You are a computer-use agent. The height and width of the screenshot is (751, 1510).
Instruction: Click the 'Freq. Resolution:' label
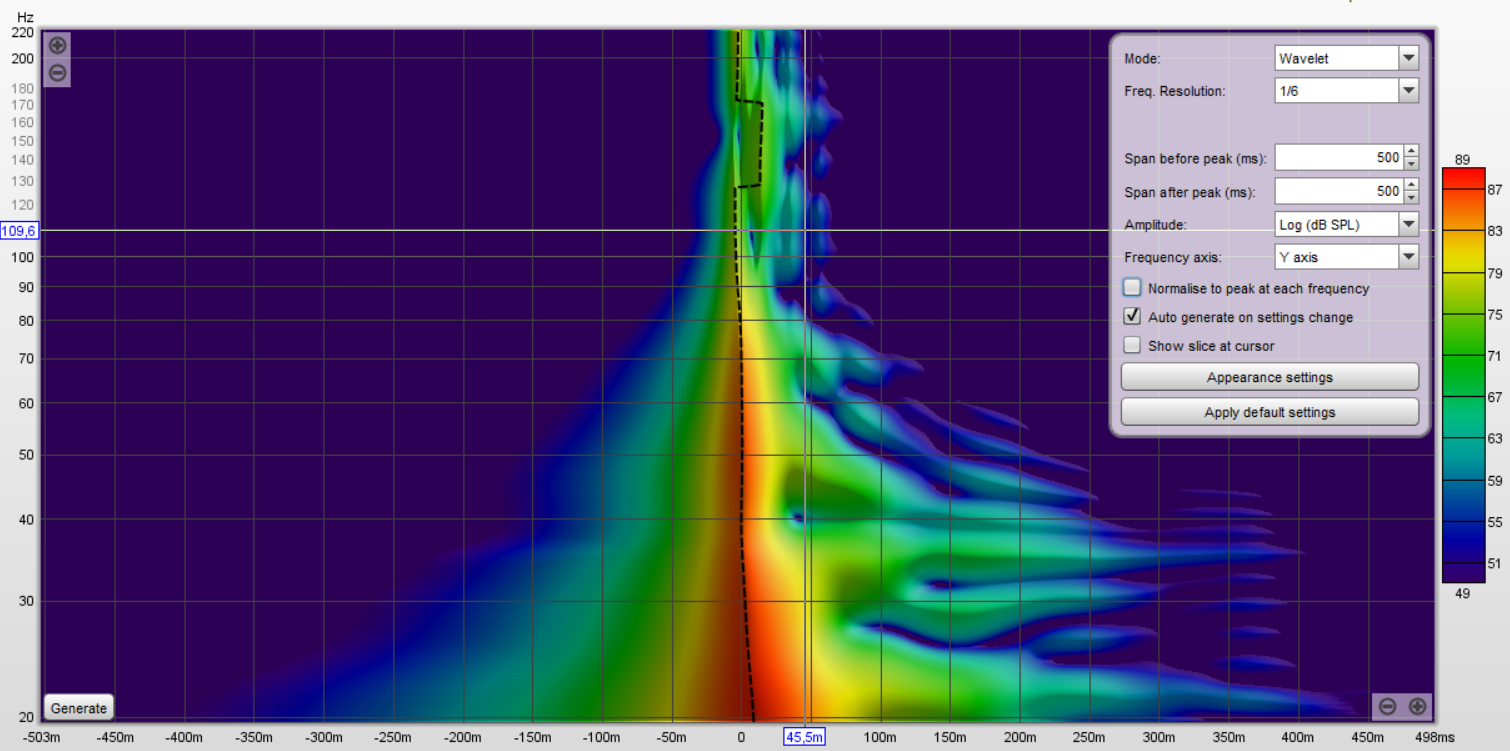tap(1174, 92)
